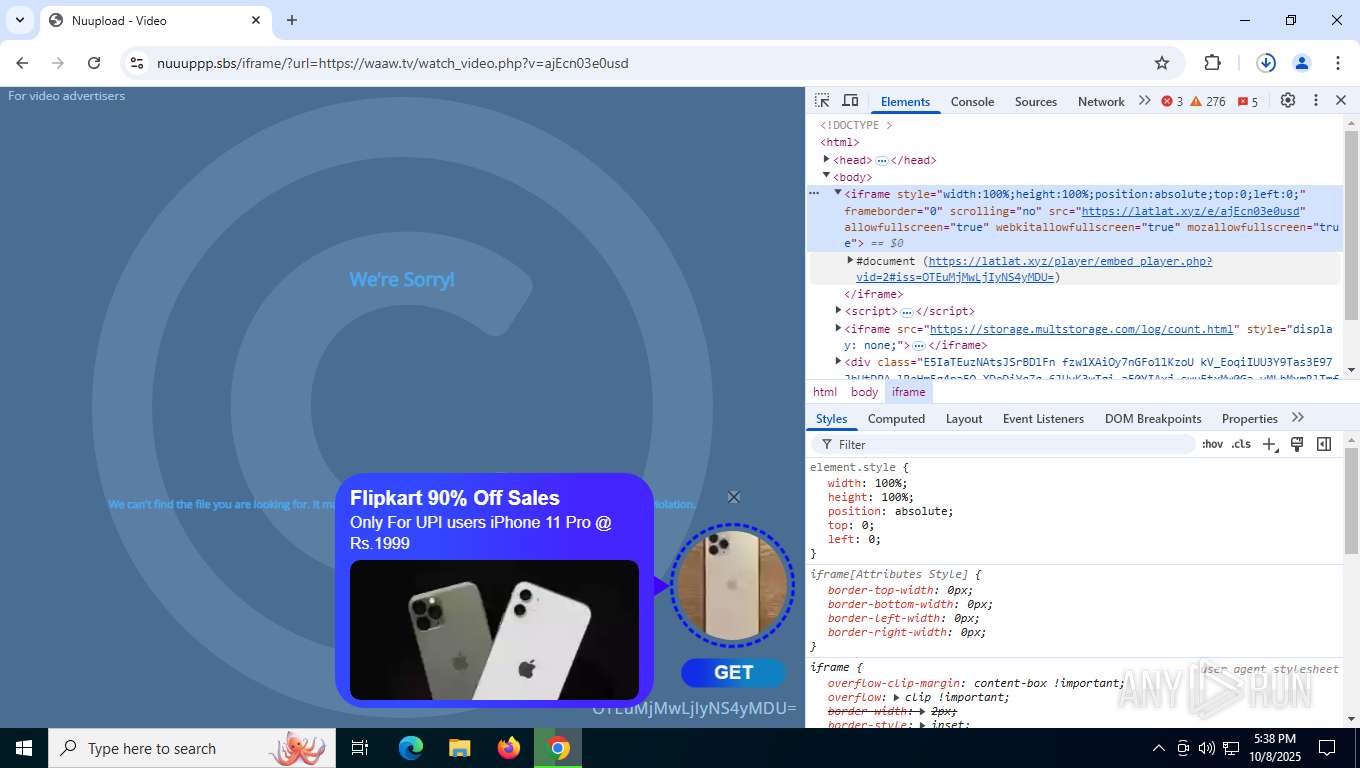
Task: Click the 'For video advertisers' link
Action: (x=66, y=96)
